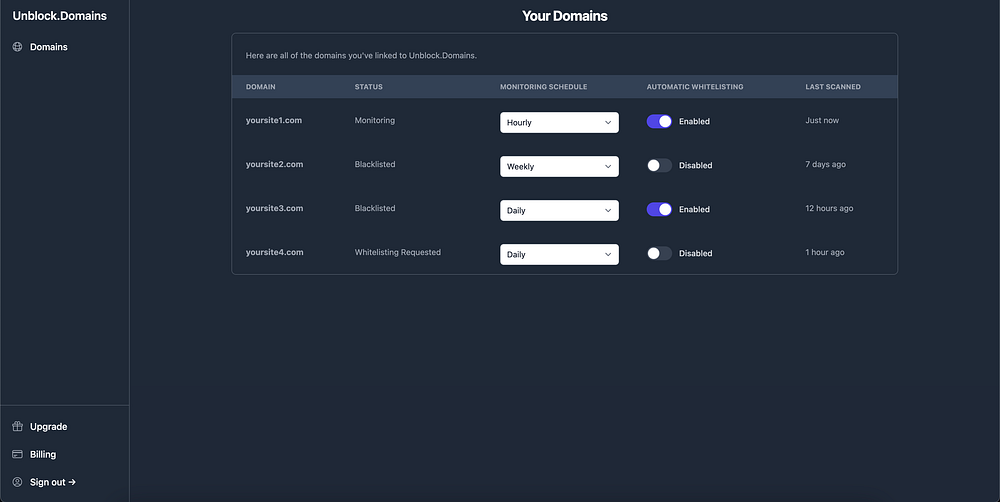
Task: Click the MONITORING SCHEDULE column header
Action: pos(543,87)
